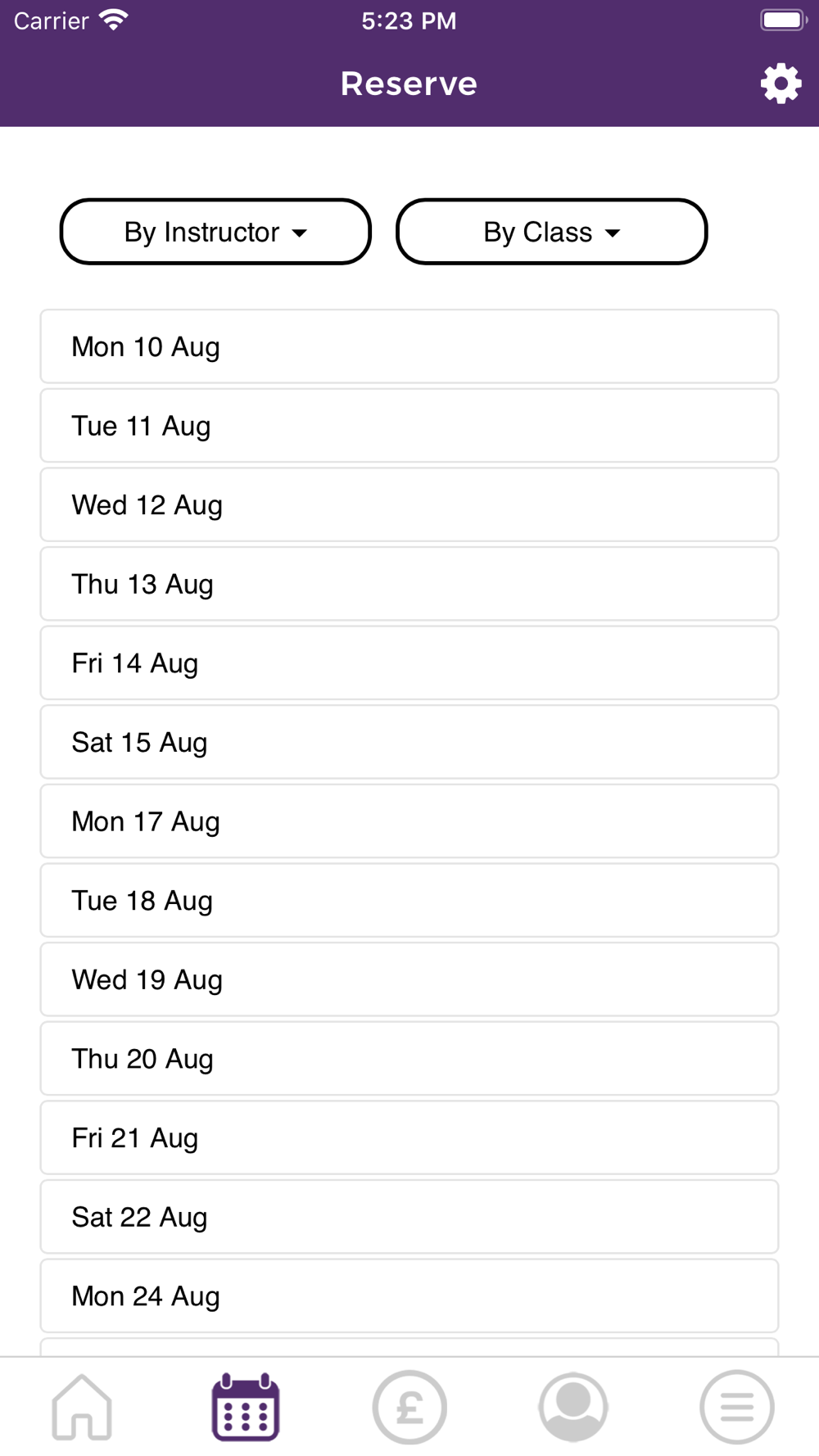Pick Sat 15 Aug date
Viewport: 819px width, 1456px height.
tap(409, 742)
